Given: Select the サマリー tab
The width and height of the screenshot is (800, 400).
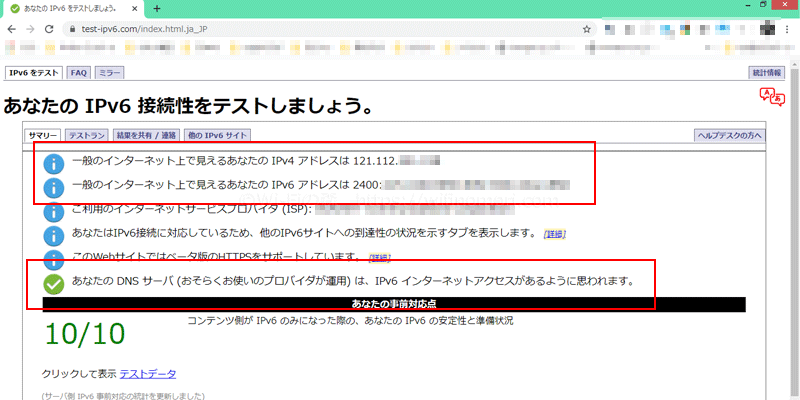Looking at the screenshot, I should pos(43,135).
